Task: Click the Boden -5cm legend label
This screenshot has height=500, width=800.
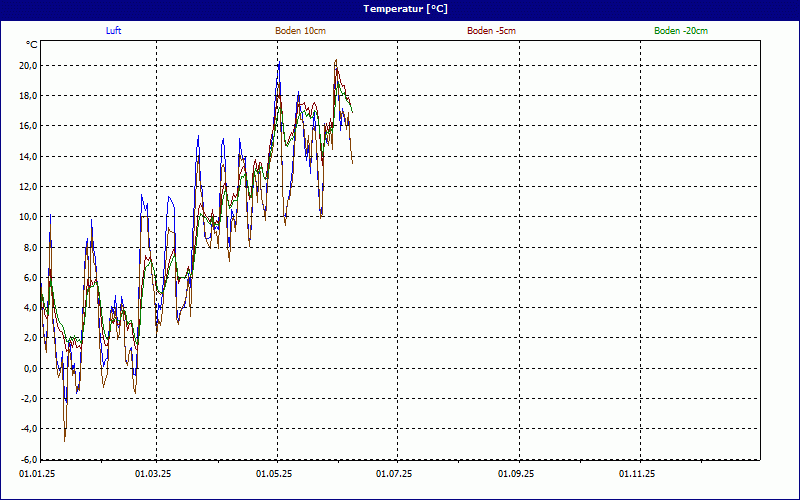Action: pos(491,31)
